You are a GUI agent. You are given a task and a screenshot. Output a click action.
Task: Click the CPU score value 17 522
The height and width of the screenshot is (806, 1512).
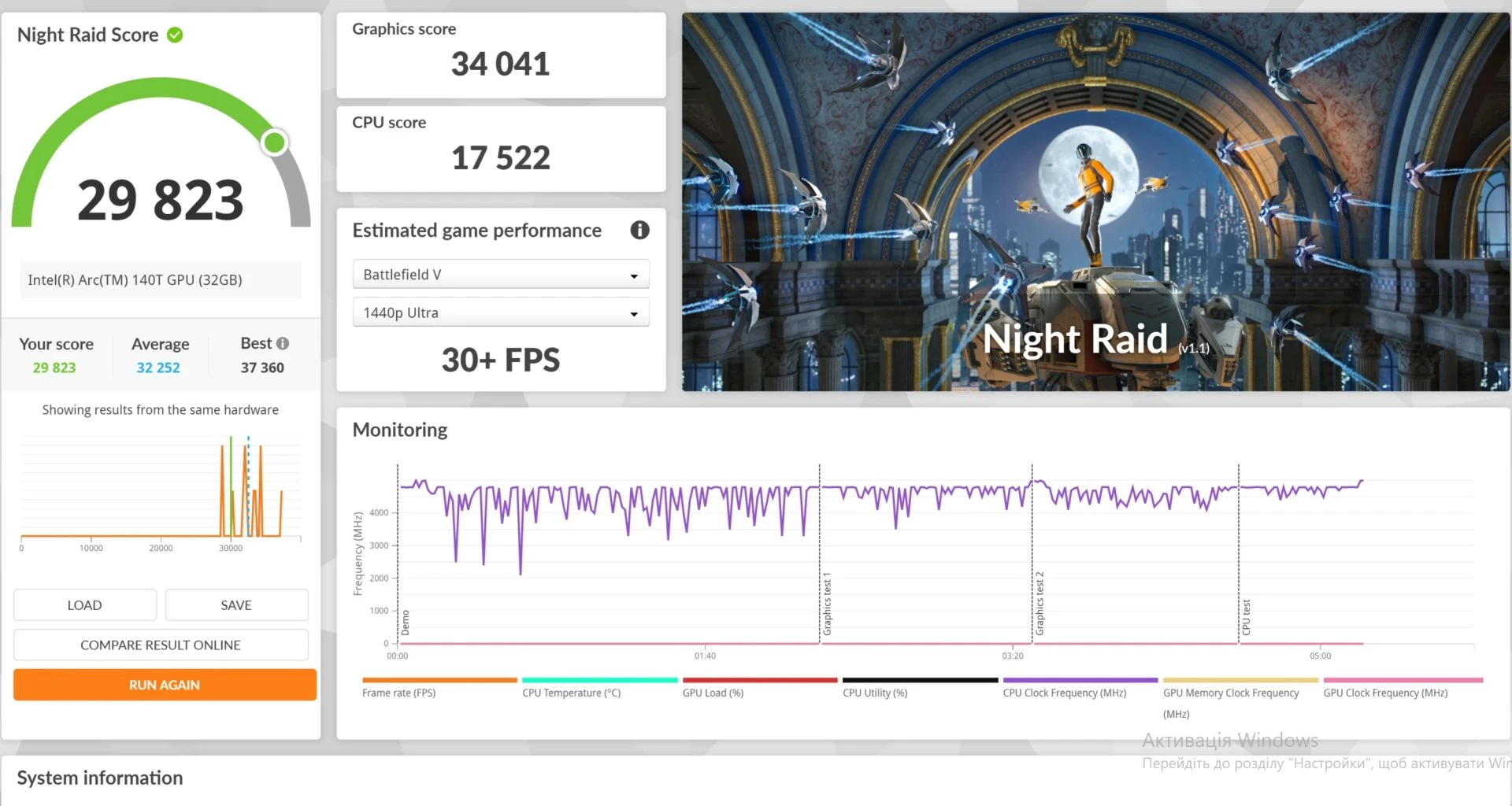[500, 157]
